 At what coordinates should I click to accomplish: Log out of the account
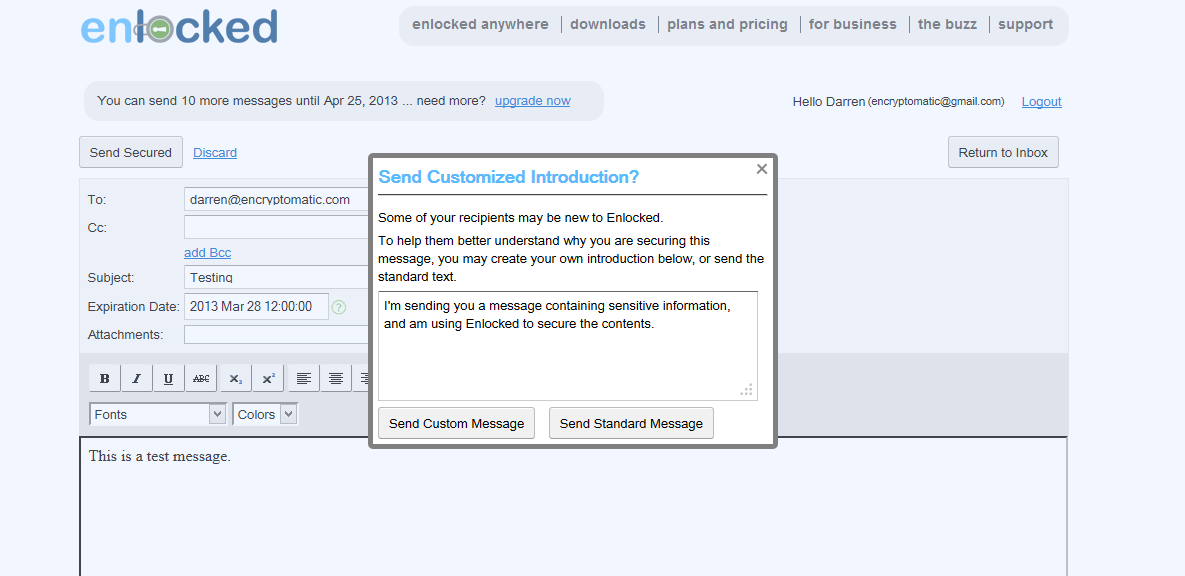pyautogui.click(x=1041, y=101)
